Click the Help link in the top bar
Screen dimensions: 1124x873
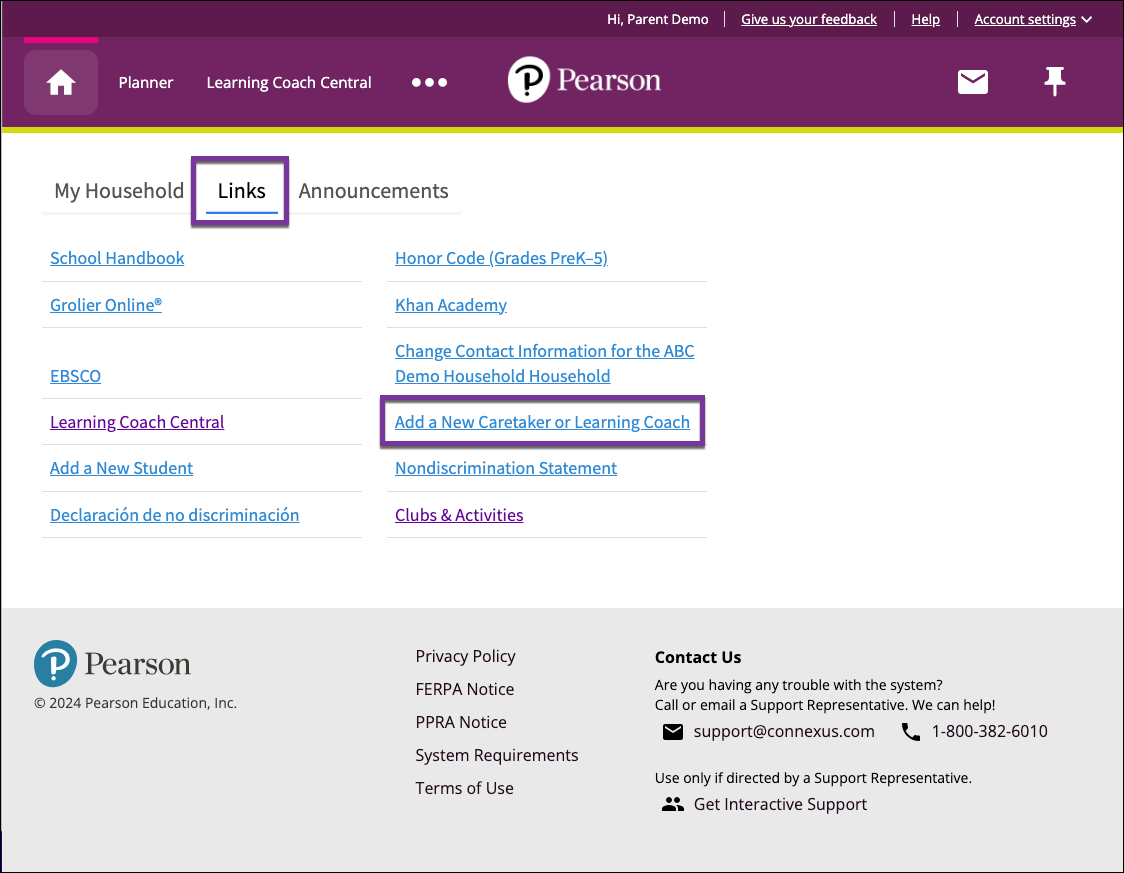[x=925, y=18]
